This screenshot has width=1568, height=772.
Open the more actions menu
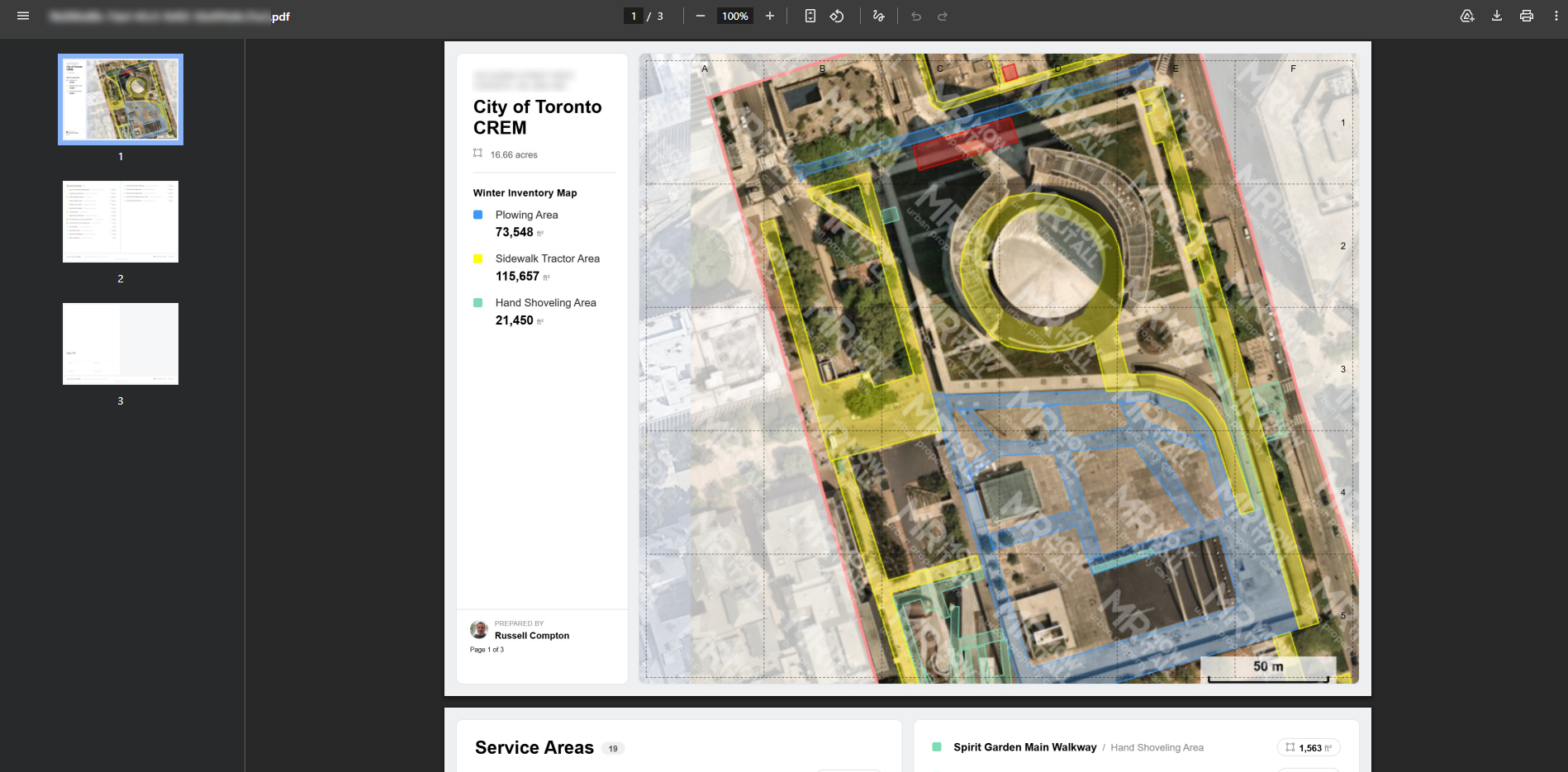[1556, 16]
